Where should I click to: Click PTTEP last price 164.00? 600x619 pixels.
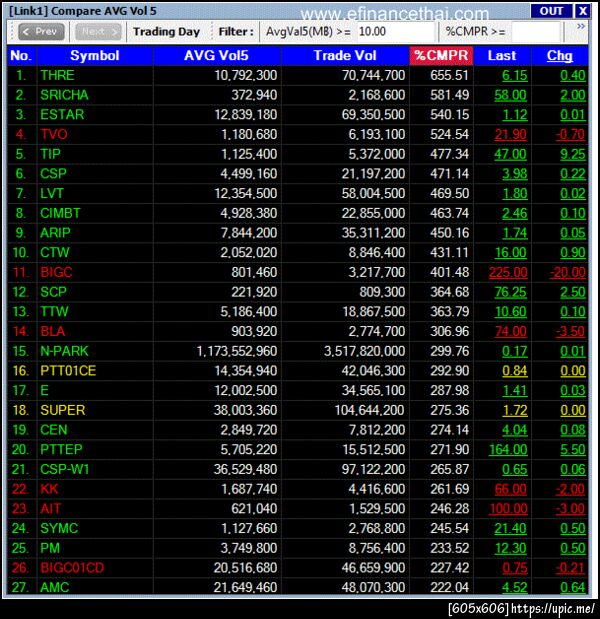click(508, 450)
